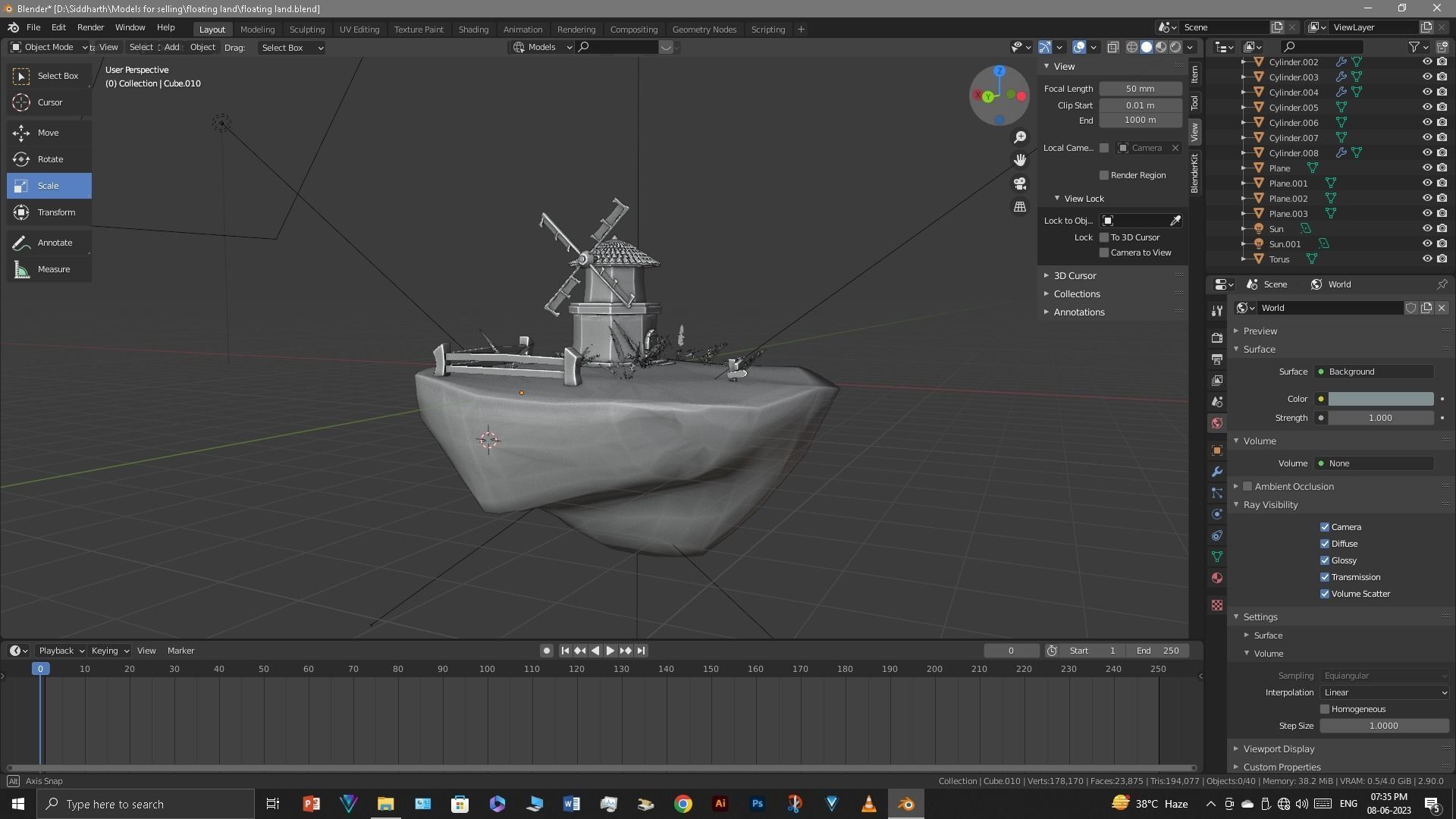Select the Measure tool

tap(49, 269)
